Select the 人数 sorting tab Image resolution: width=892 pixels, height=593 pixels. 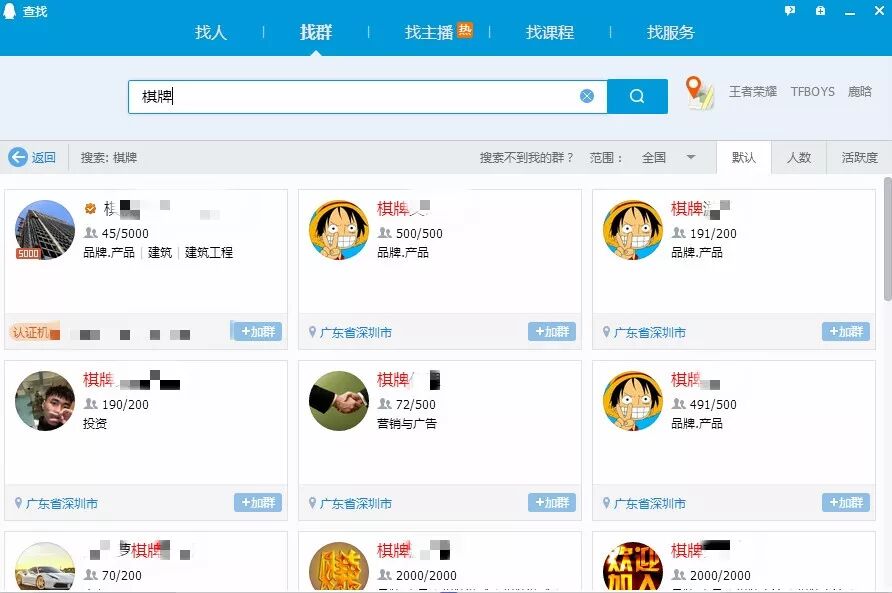point(799,157)
